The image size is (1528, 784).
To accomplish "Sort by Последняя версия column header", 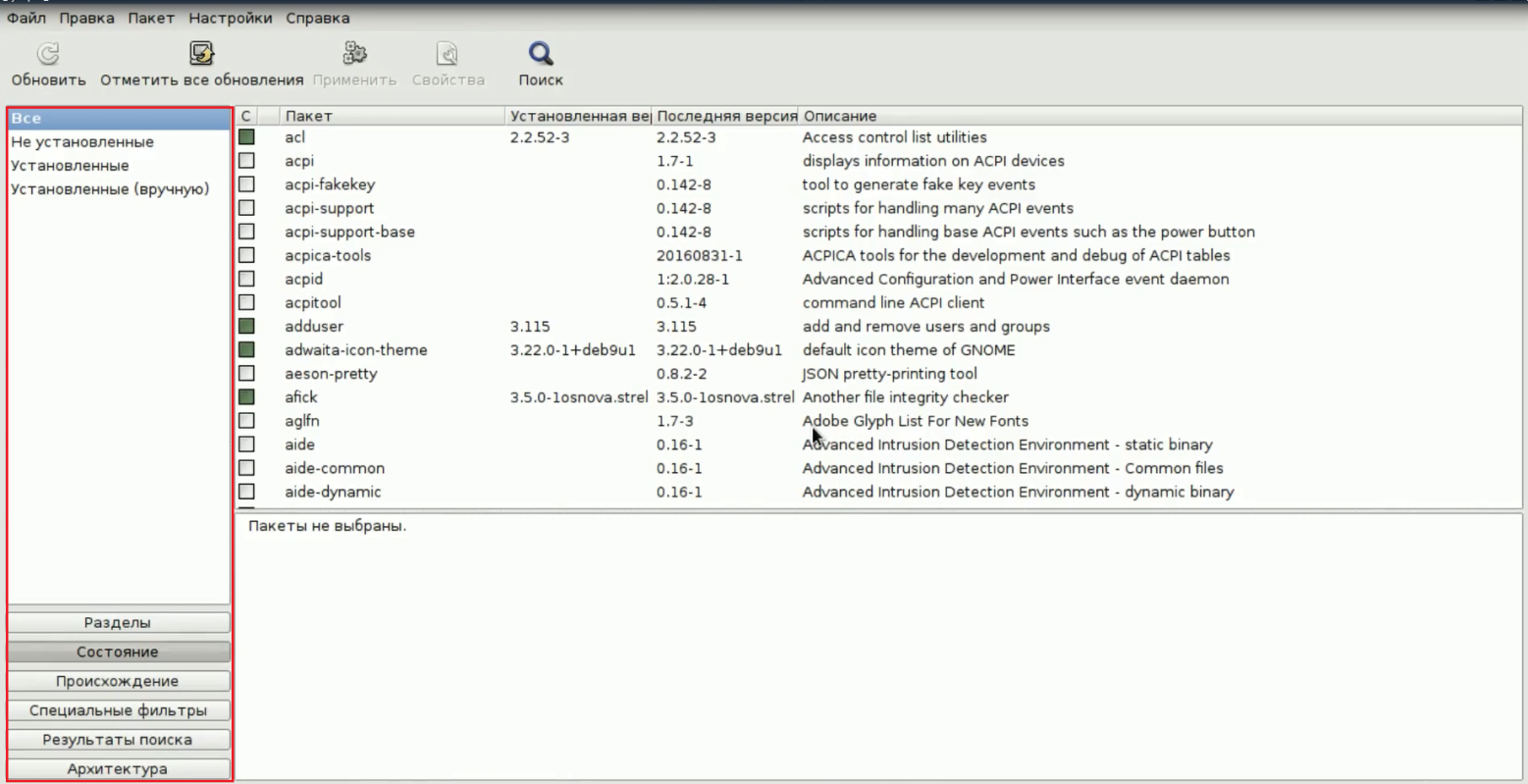I will pyautogui.click(x=726, y=116).
